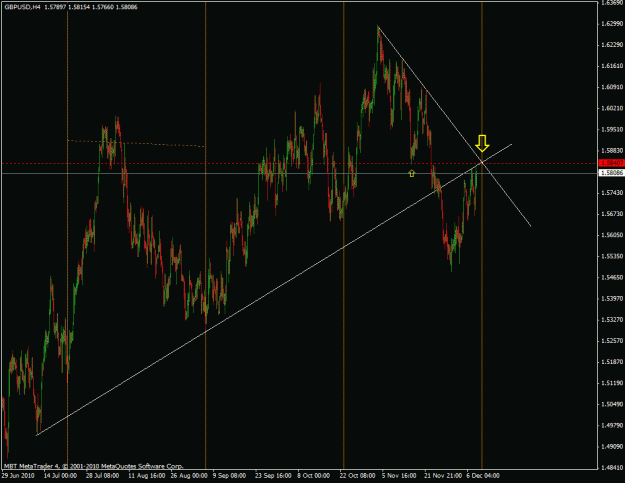
Task: Click the 5 Nov 16:00 time label
Action: pos(399,475)
